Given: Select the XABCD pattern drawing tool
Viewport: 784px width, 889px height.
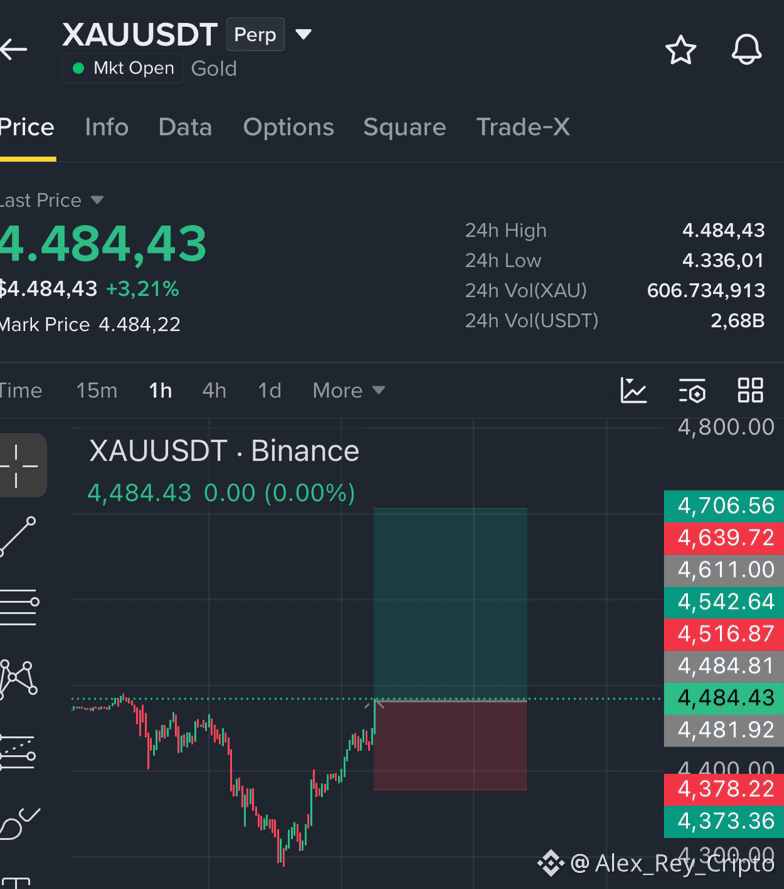Looking at the screenshot, I should (x=19, y=678).
